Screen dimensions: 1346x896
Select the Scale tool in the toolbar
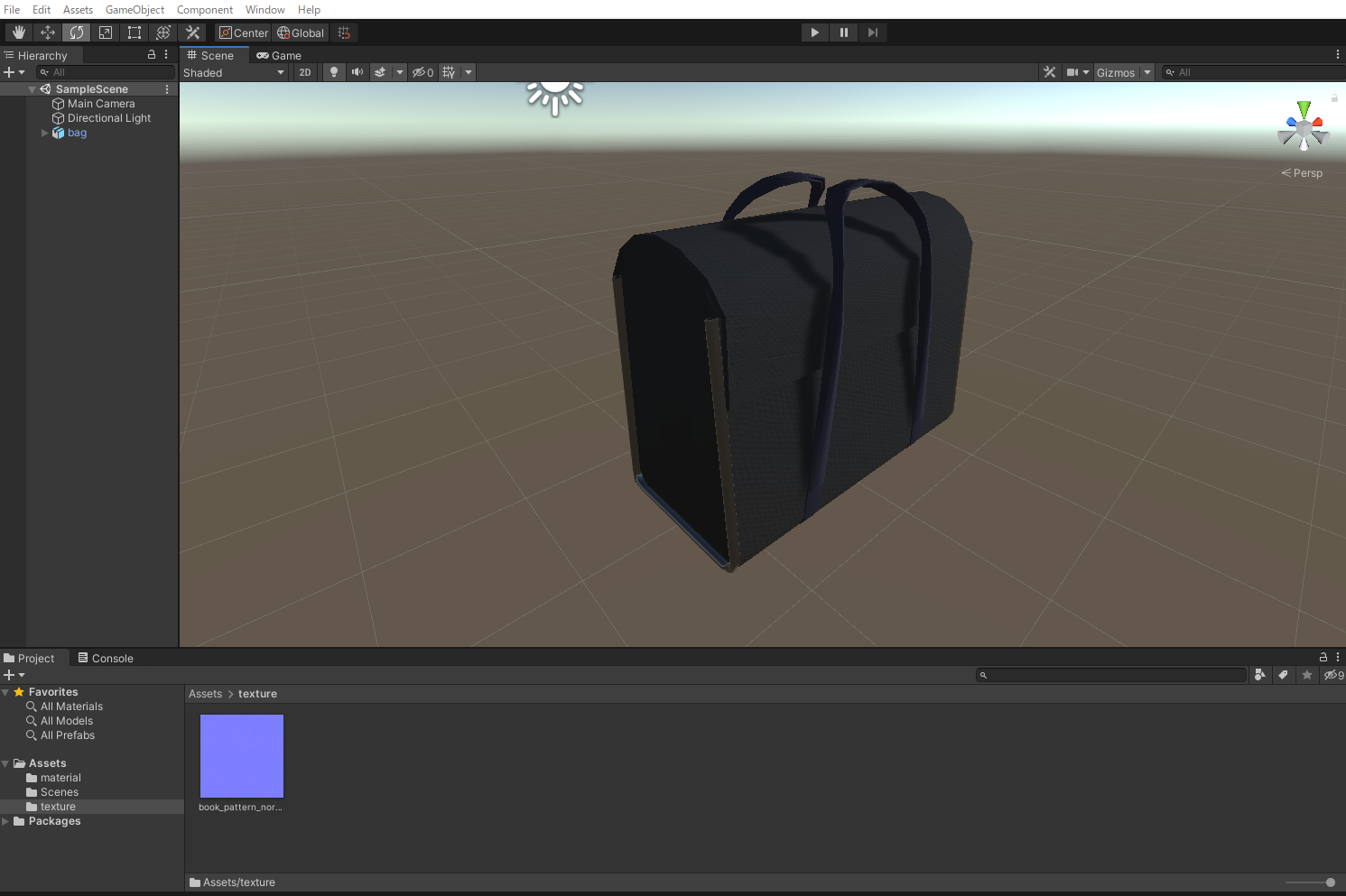click(x=106, y=32)
